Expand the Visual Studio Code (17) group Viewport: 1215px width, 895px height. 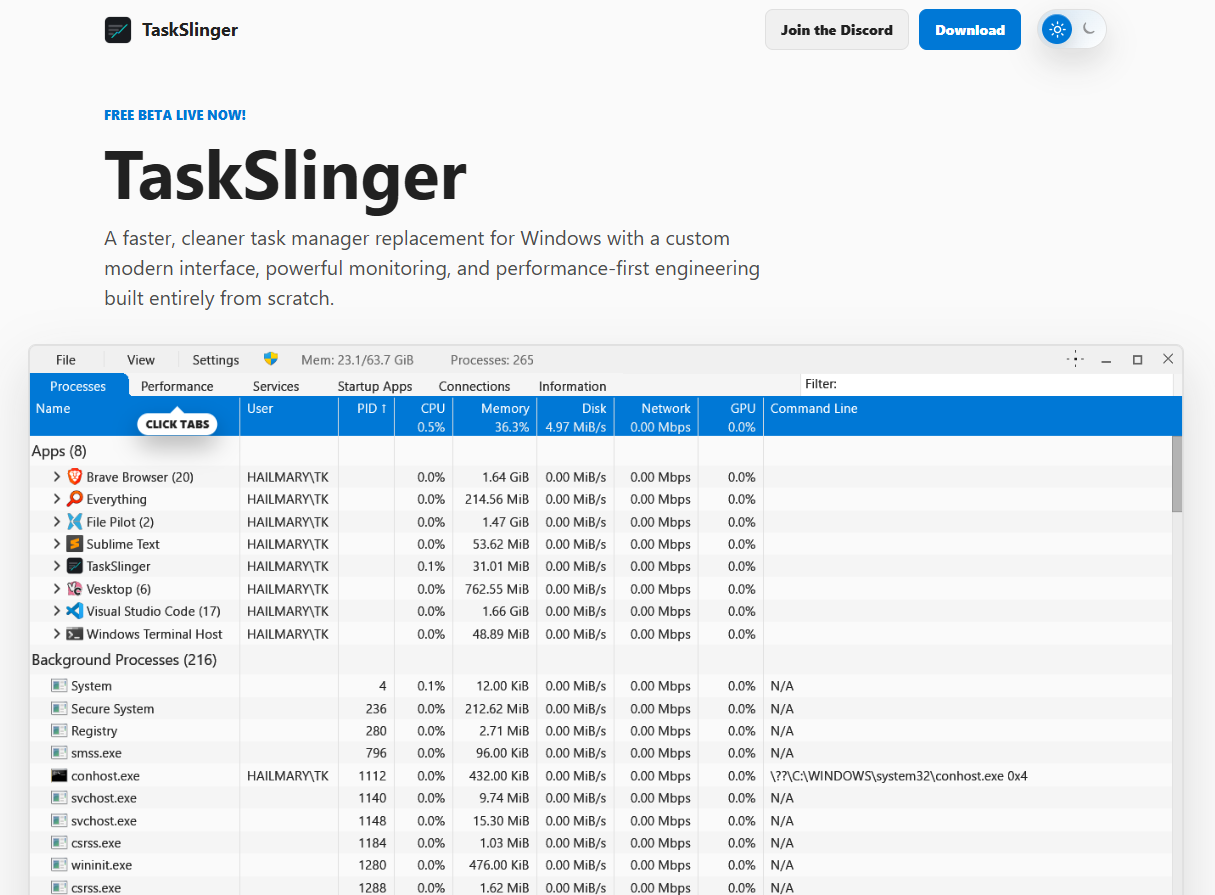point(57,611)
